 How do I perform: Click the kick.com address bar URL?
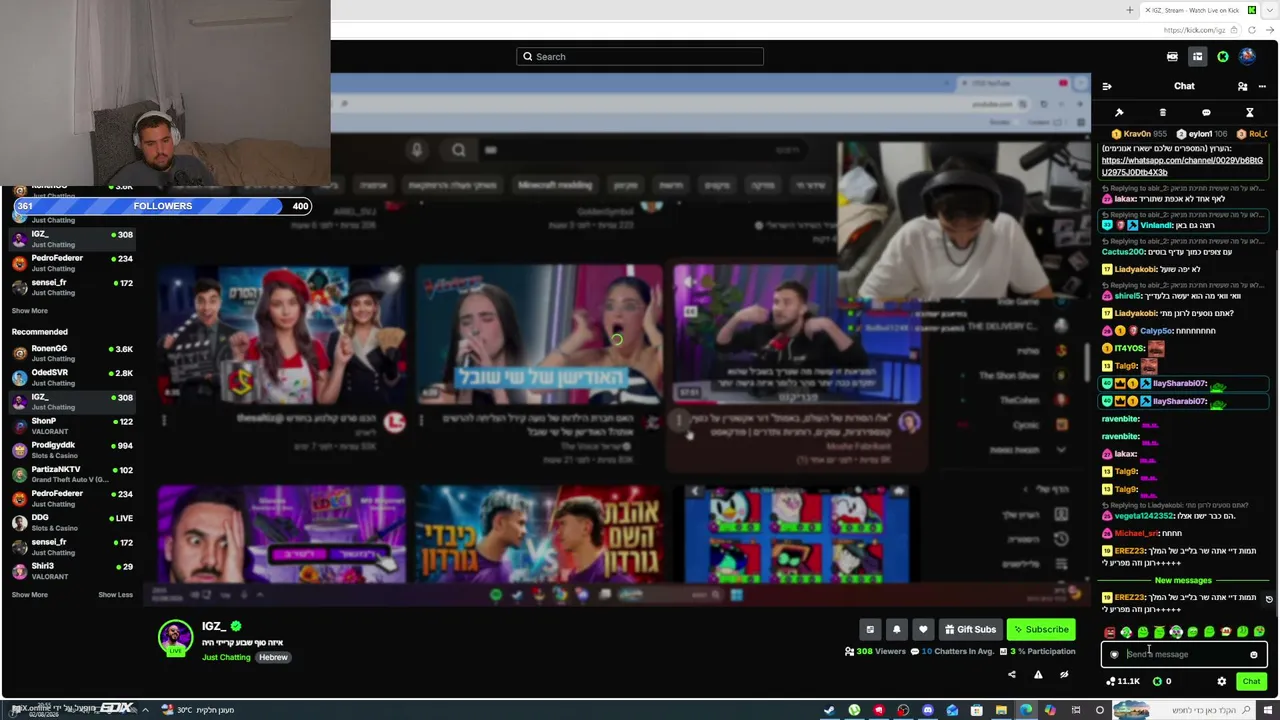[x=1194, y=30]
